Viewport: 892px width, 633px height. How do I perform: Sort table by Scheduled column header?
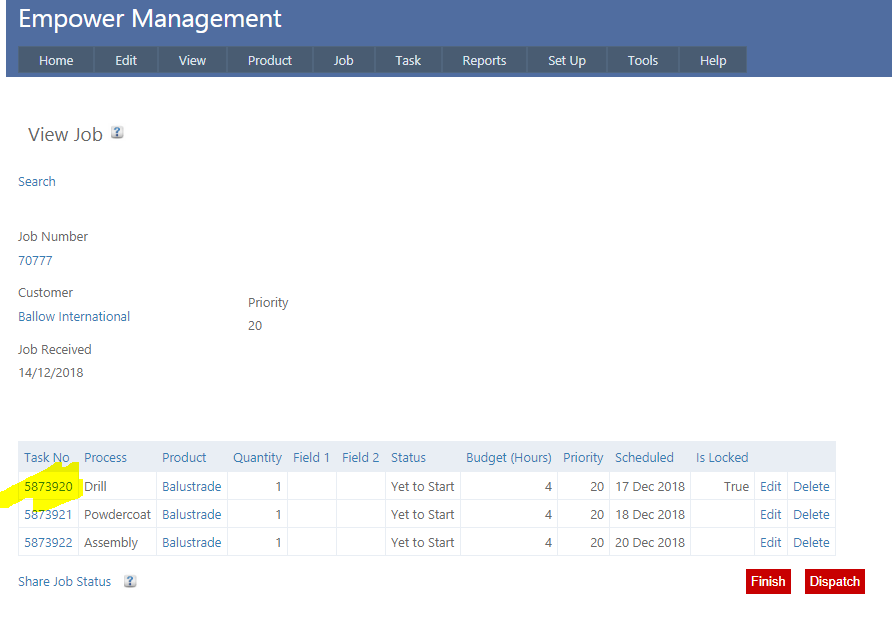644,458
